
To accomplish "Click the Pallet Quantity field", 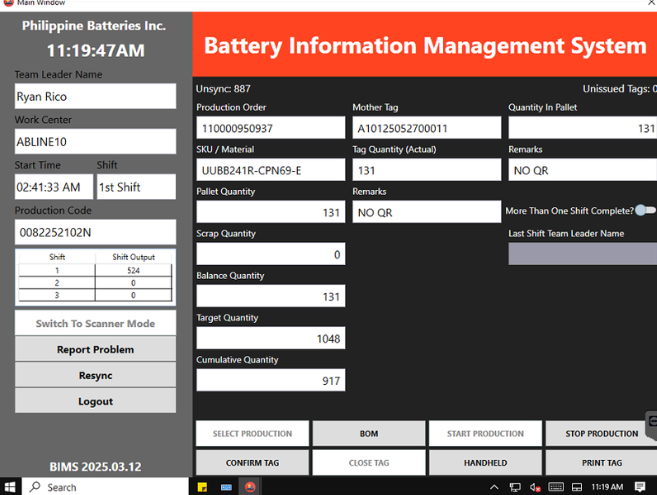I will point(271,212).
